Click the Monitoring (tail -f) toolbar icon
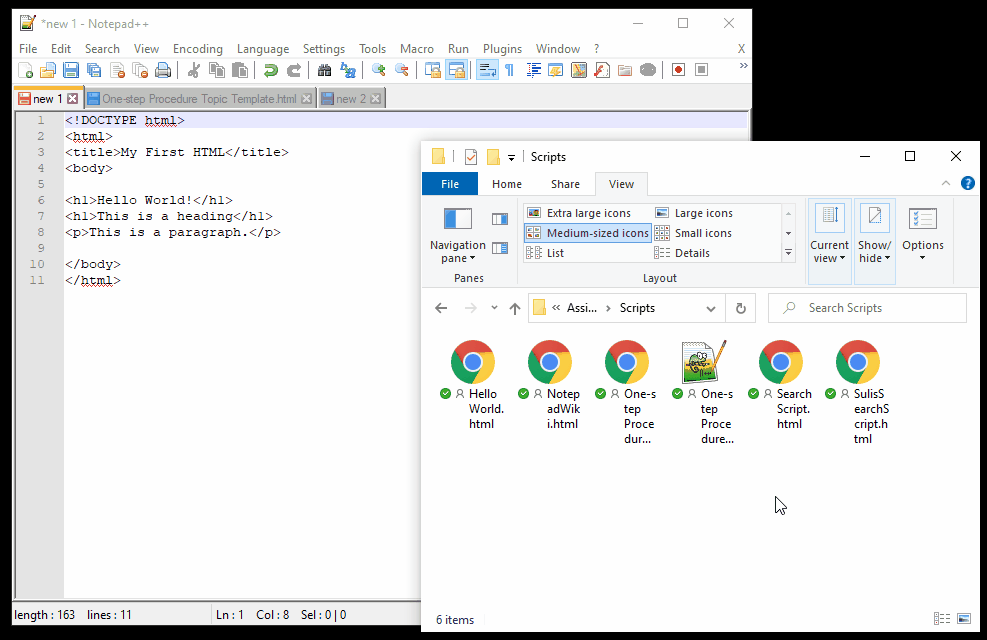Screen dimensions: 987x640 pos(648,70)
